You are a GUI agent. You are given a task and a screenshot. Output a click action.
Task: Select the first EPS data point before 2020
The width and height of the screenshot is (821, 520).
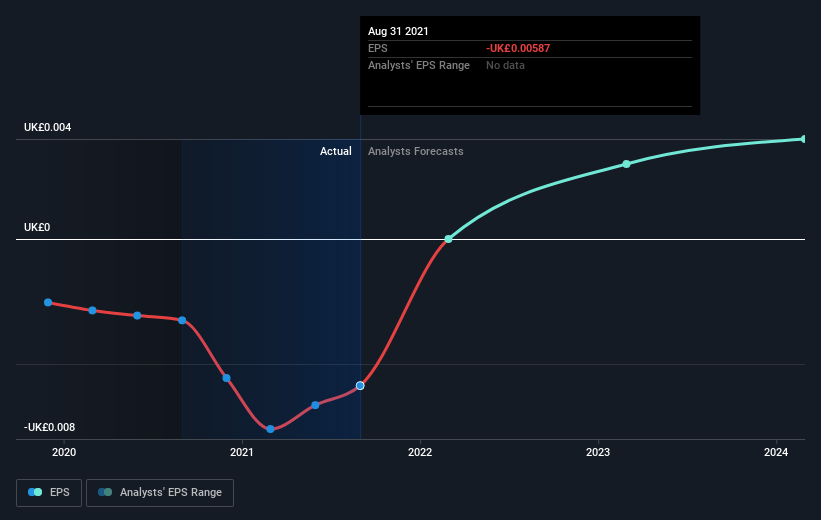(x=48, y=303)
